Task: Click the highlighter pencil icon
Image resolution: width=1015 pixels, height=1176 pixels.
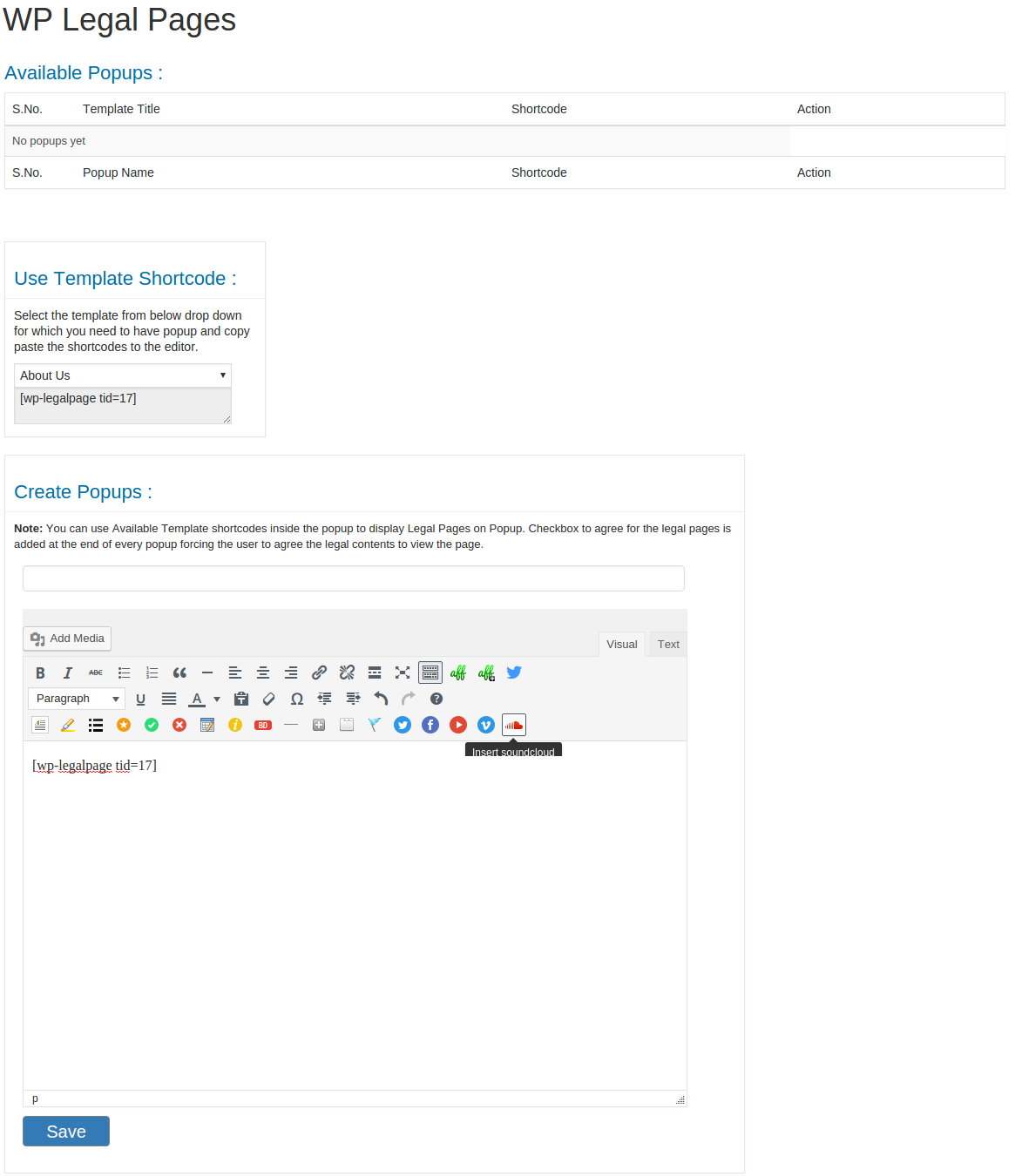Action: click(68, 725)
